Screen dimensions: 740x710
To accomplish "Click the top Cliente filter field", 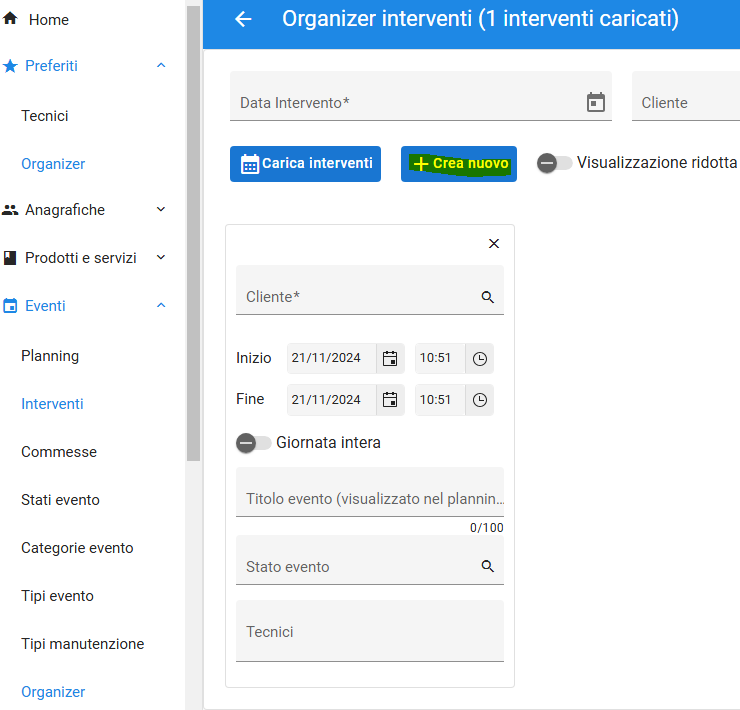I will click(686, 96).
